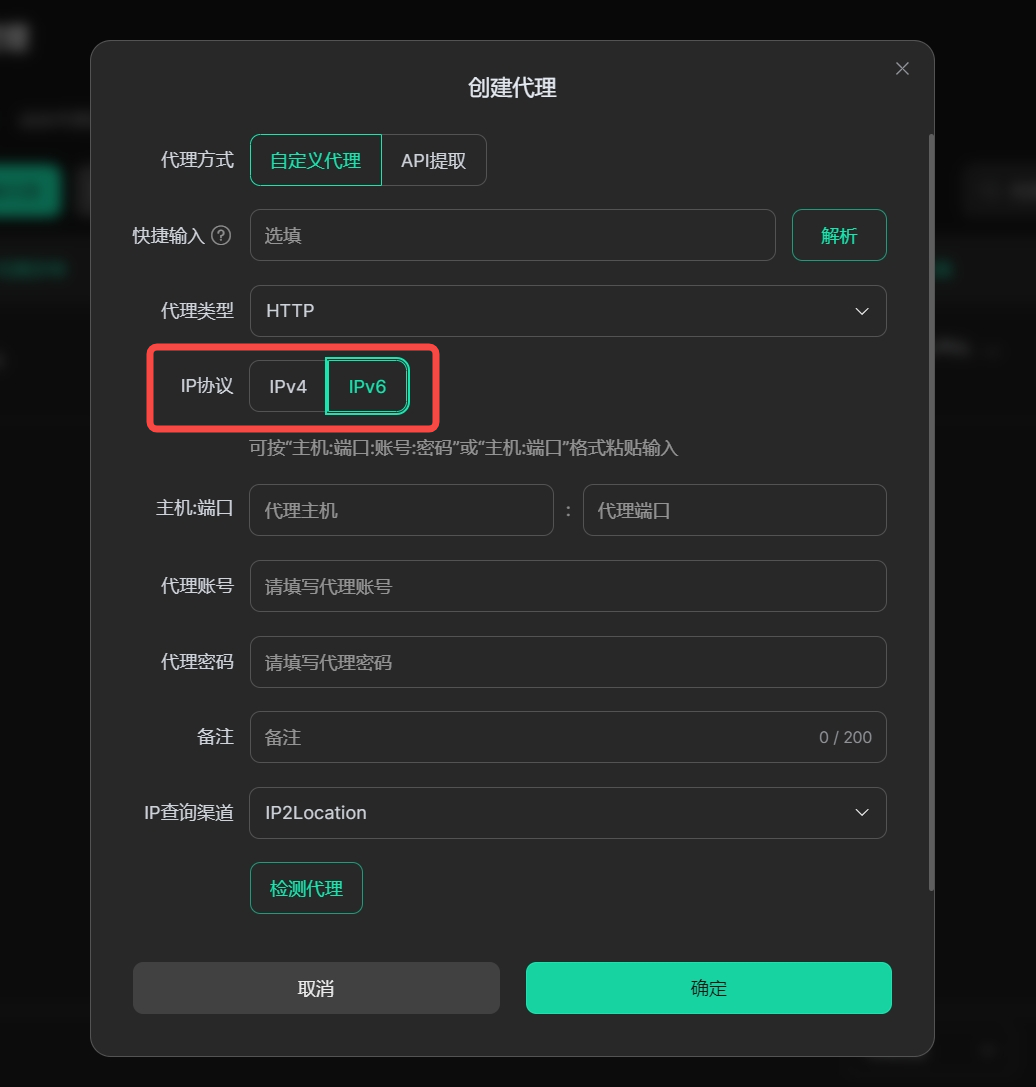Confirm with the 确定 button
This screenshot has width=1036, height=1087.
click(x=709, y=988)
